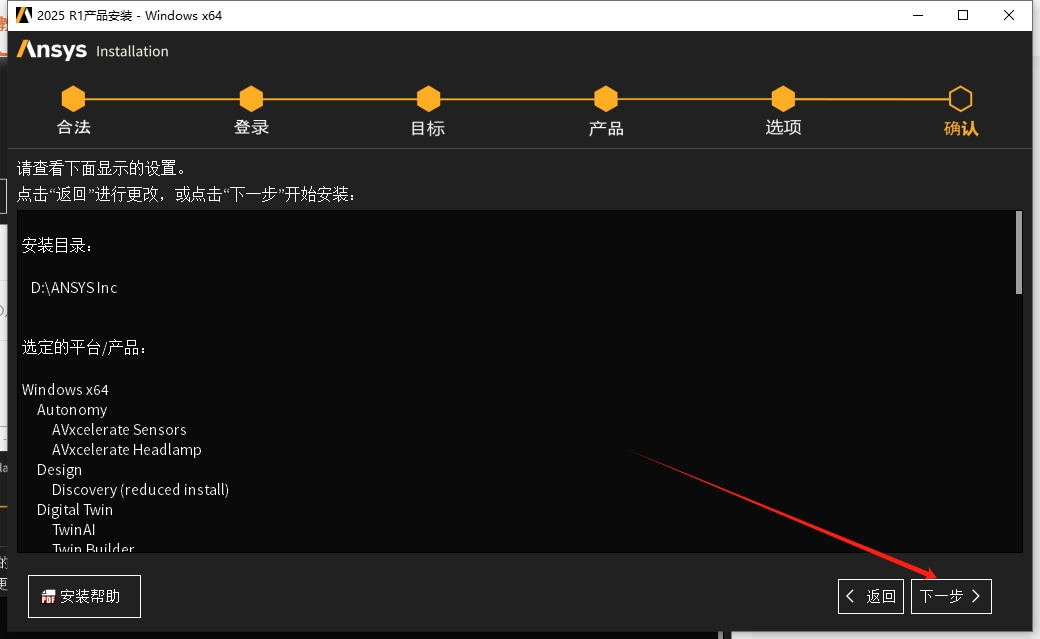Screen dimensions: 1040x639
Task: Click the Digital Twin category line
Action: click(x=74, y=510)
